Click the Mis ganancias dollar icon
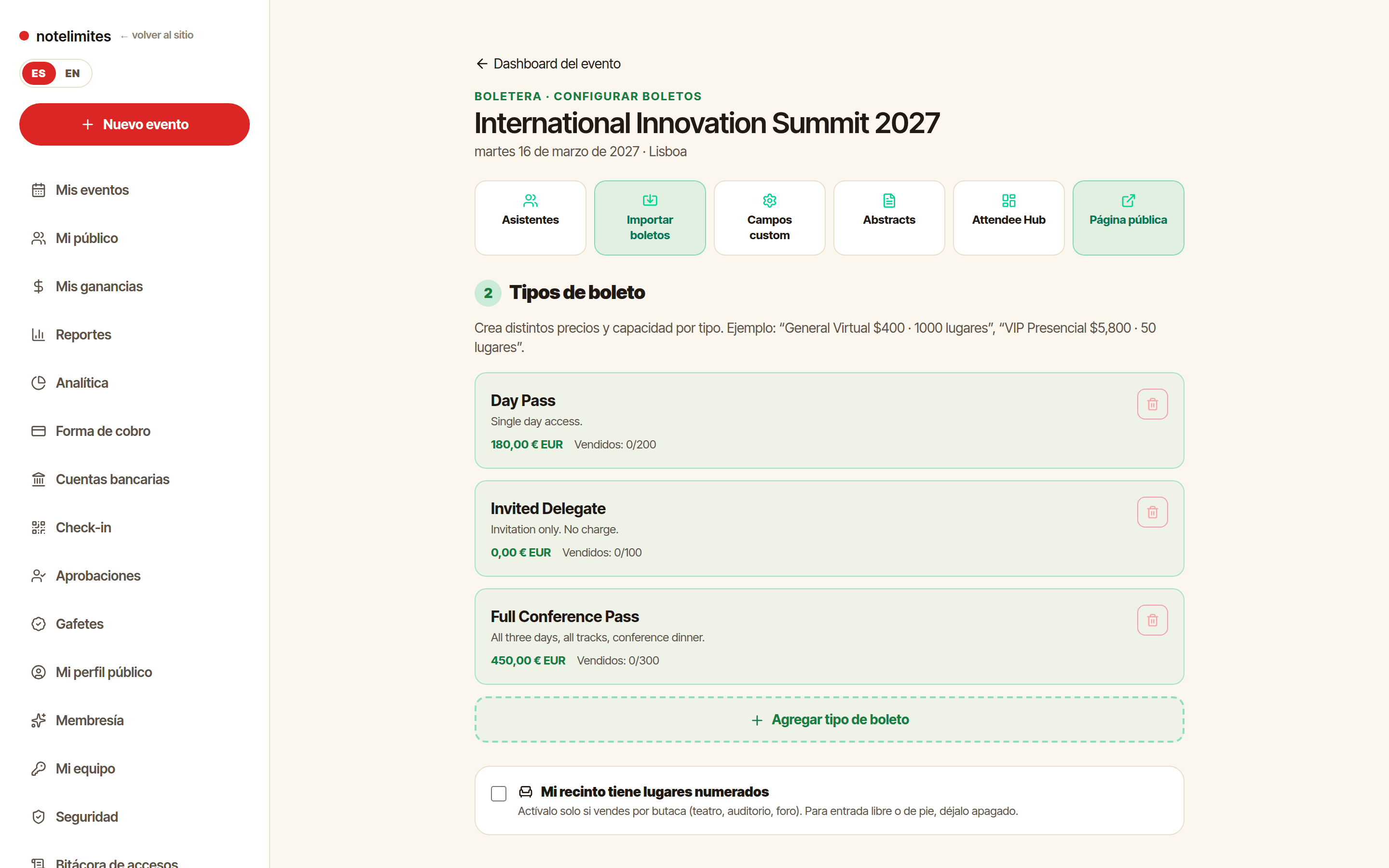1389x868 pixels. tap(39, 286)
